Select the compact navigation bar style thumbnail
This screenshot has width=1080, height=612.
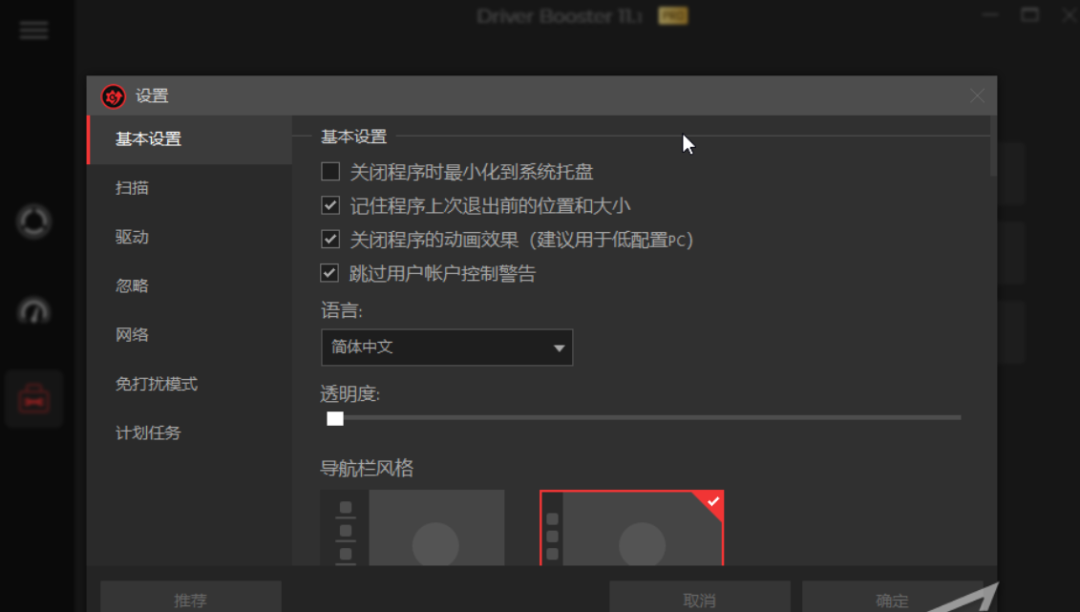[632, 528]
